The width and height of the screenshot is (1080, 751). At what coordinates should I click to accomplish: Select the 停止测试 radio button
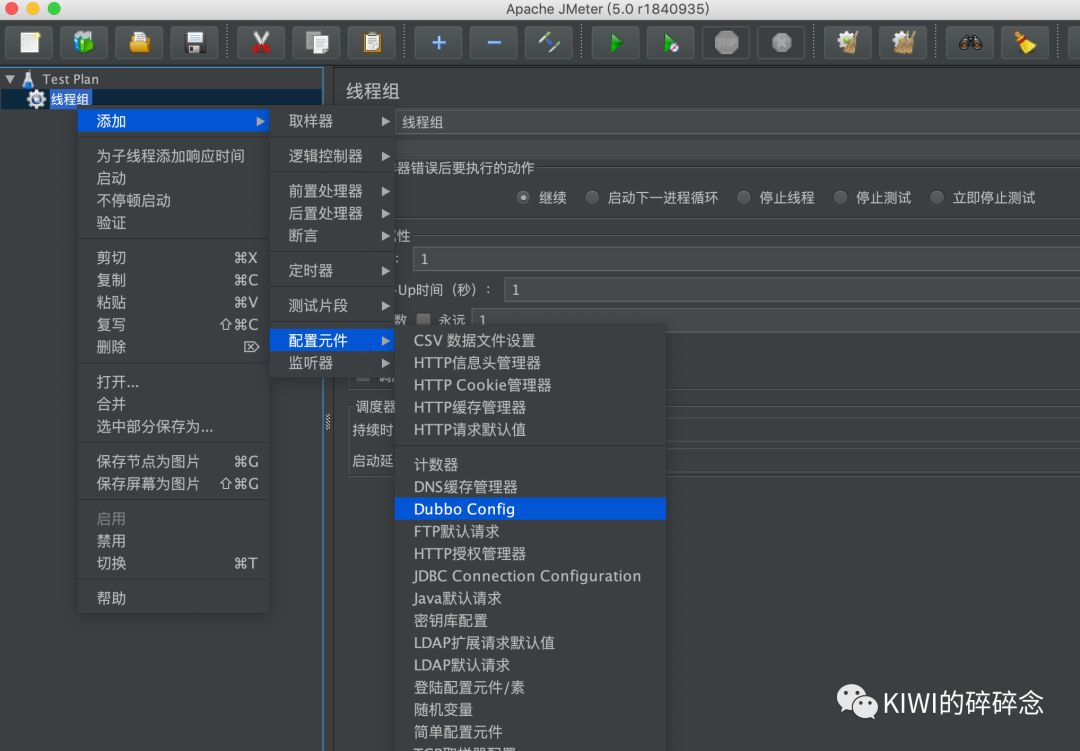point(840,198)
